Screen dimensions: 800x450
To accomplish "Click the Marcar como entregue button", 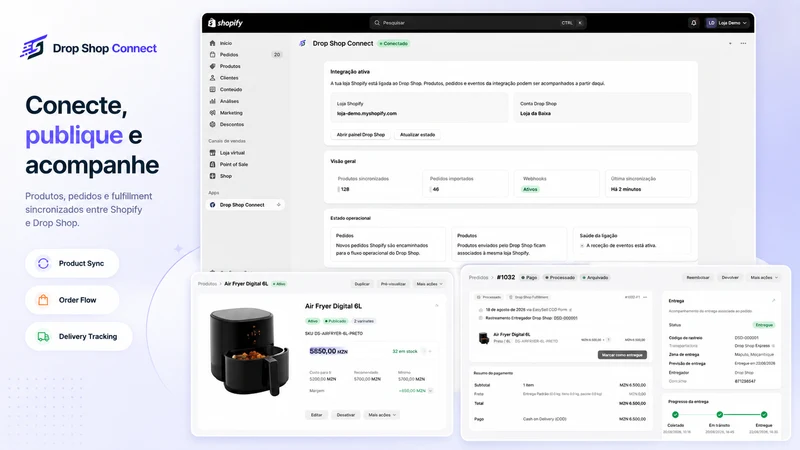I will (622, 355).
